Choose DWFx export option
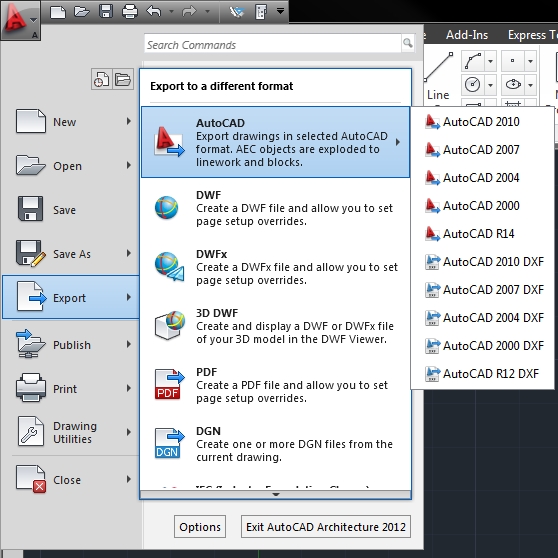 tap(275, 267)
